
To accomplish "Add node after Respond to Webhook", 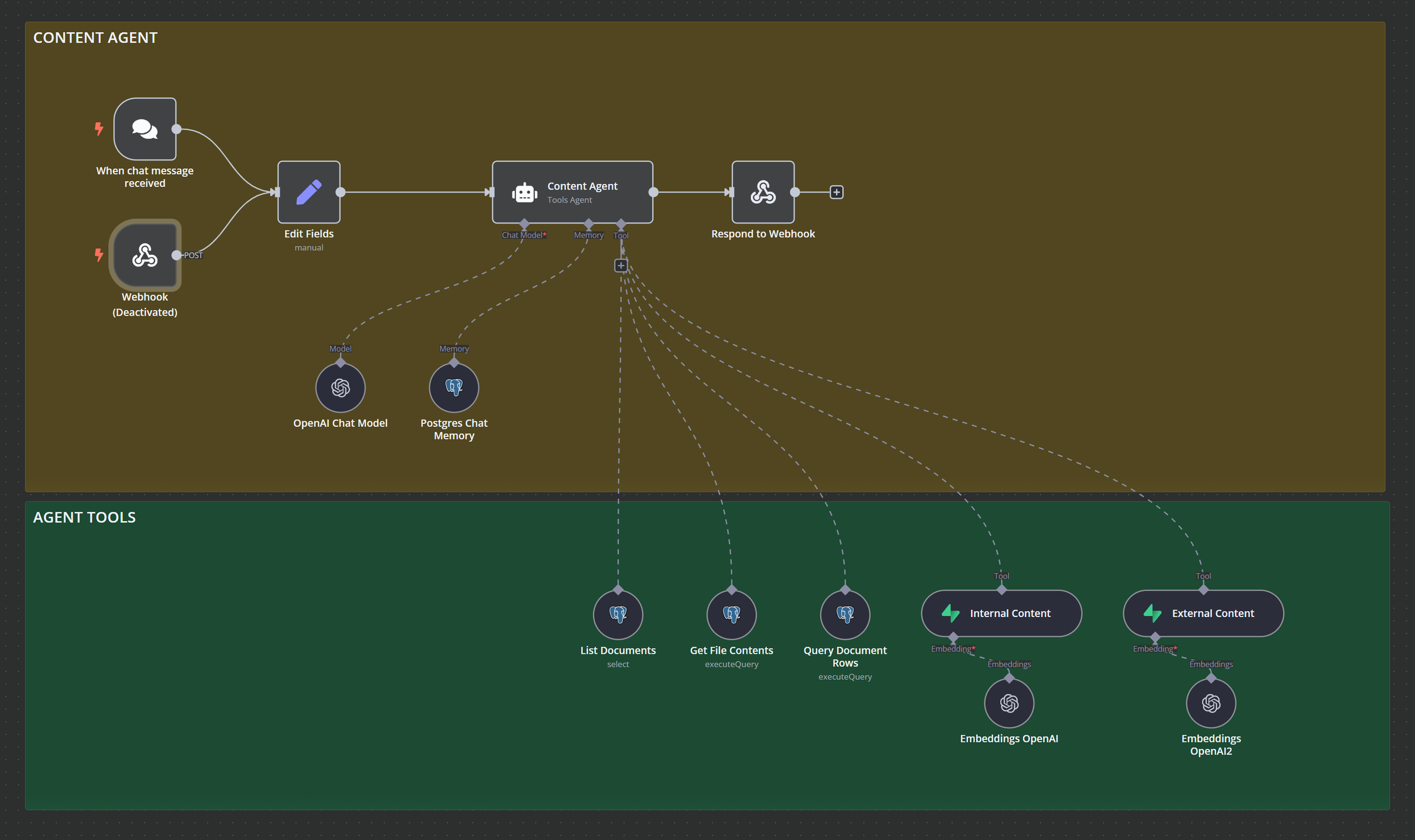I will [836, 192].
